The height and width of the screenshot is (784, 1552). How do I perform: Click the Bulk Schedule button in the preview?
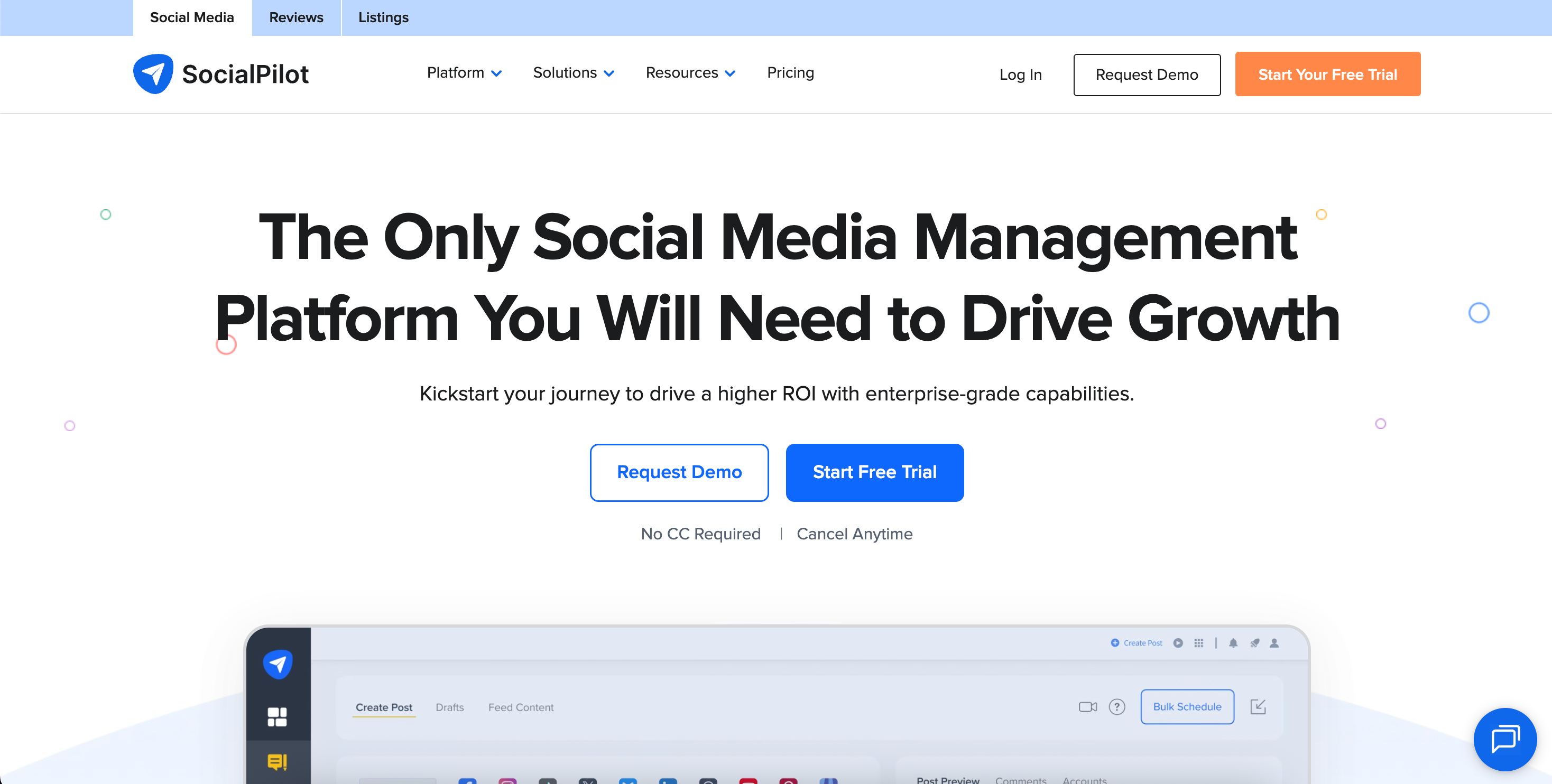tap(1187, 707)
